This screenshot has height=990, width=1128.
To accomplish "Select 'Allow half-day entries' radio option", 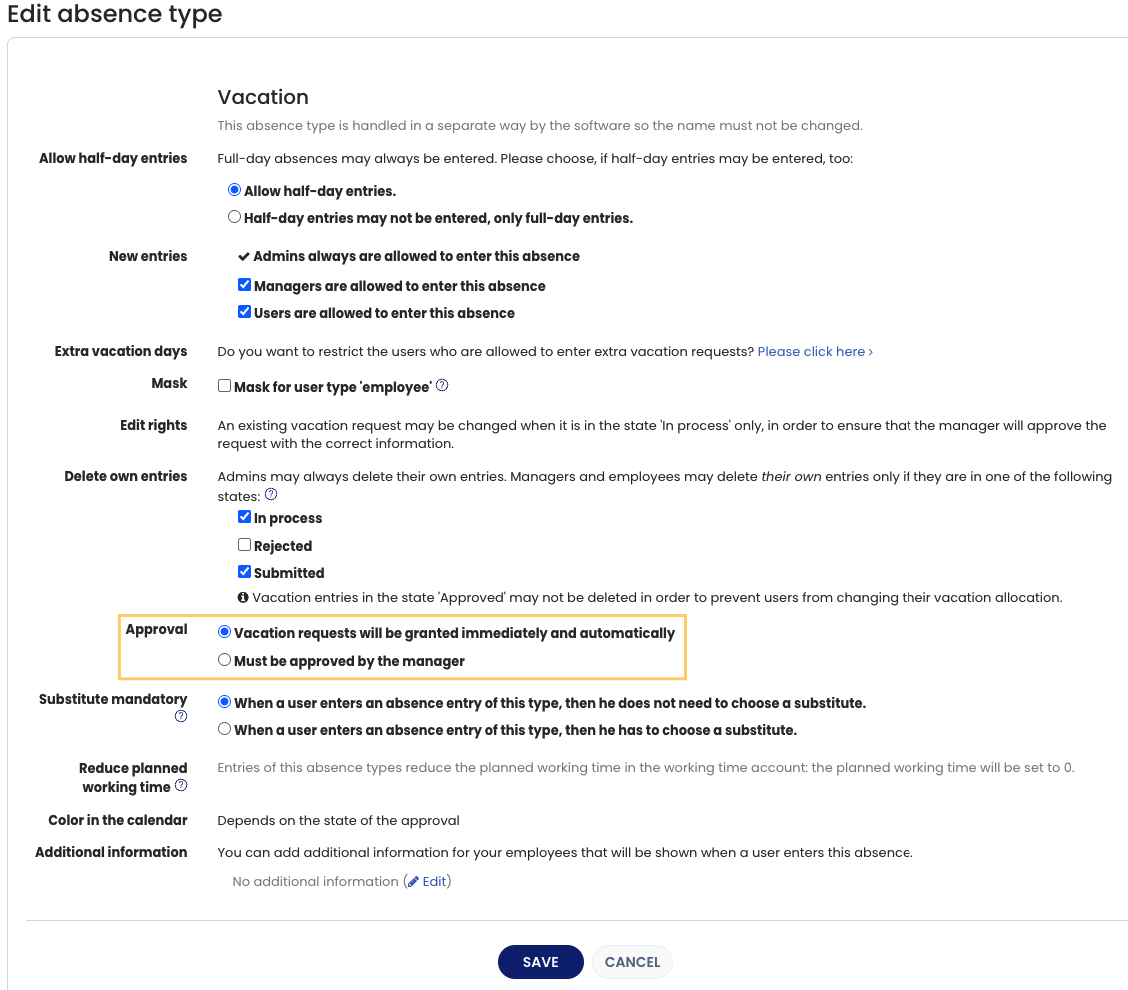I will 234,190.
